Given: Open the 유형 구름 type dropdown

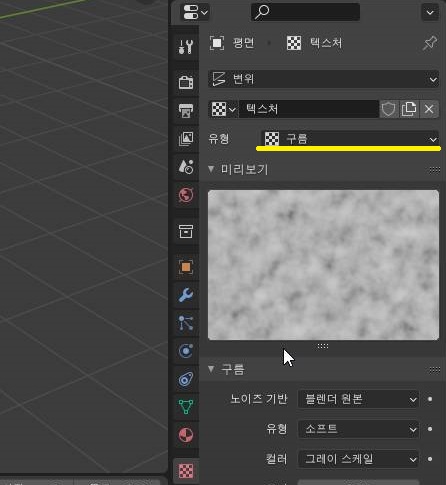Looking at the screenshot, I should click(x=349, y=139).
